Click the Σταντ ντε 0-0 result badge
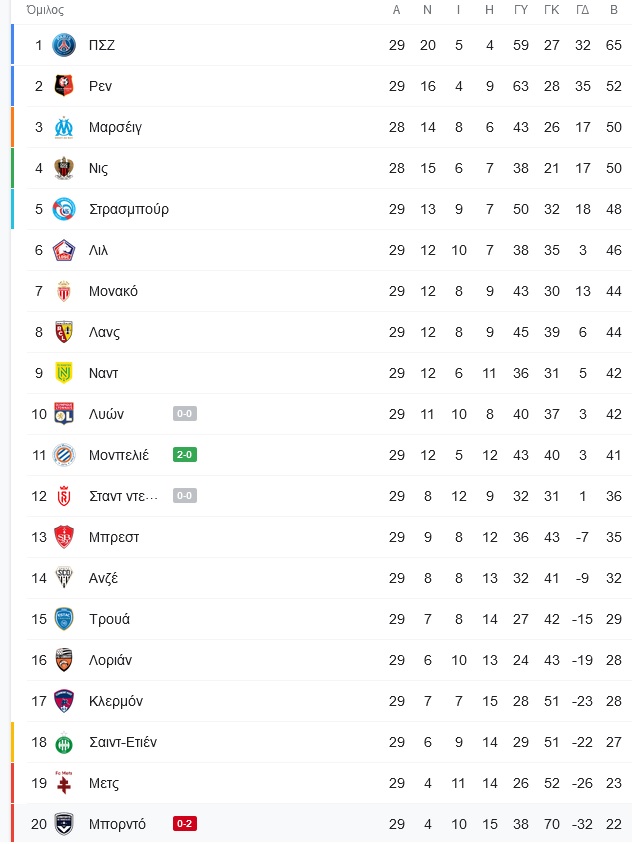Image resolution: width=638 pixels, height=844 pixels. 185,496
